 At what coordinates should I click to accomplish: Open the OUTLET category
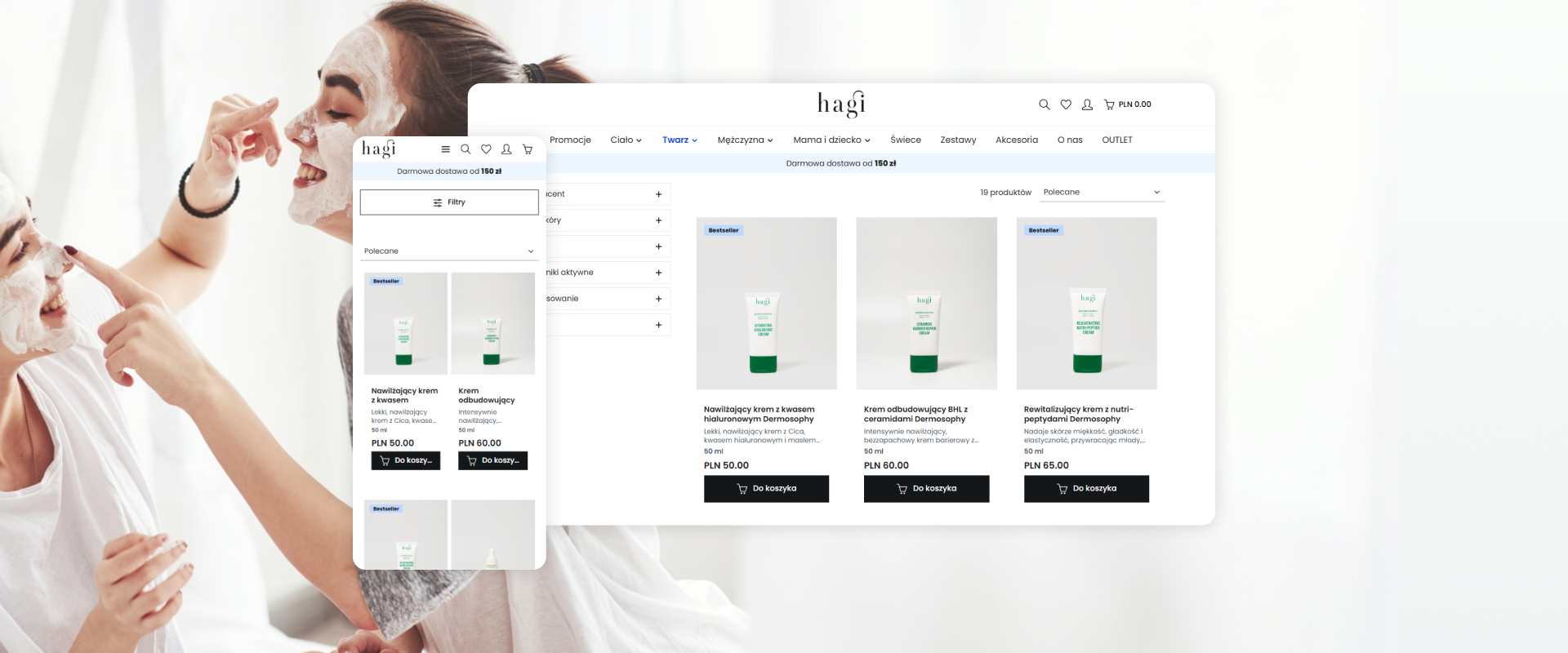tap(1117, 140)
